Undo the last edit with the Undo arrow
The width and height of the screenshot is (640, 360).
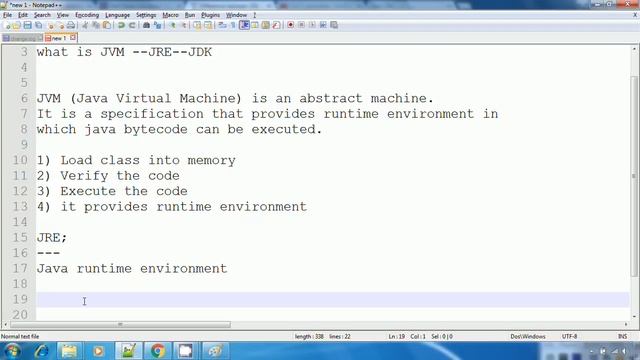(121, 25)
